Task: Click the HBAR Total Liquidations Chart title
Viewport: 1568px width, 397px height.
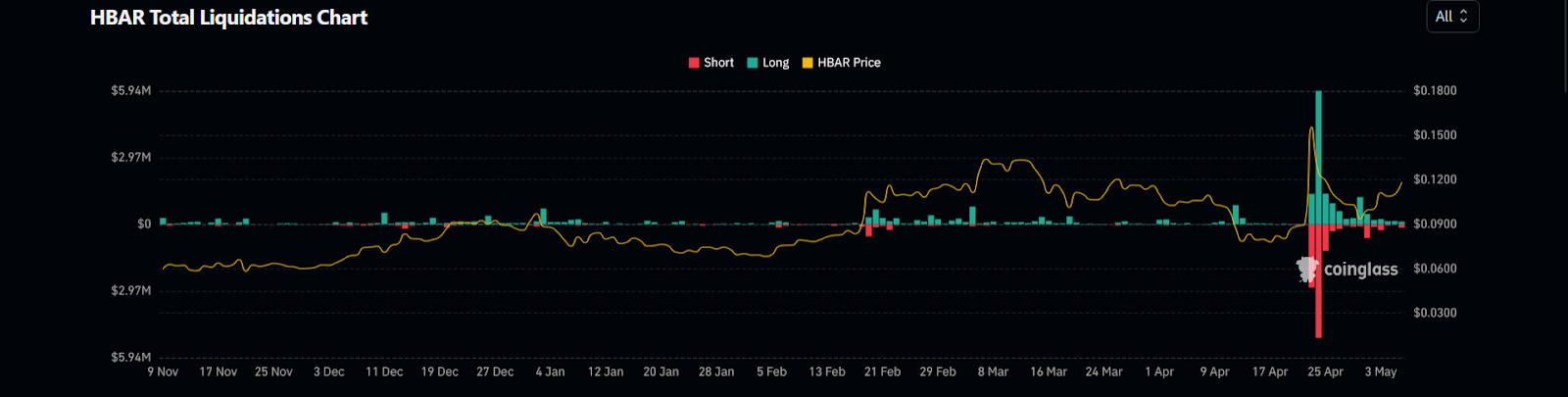Action: pos(228,18)
